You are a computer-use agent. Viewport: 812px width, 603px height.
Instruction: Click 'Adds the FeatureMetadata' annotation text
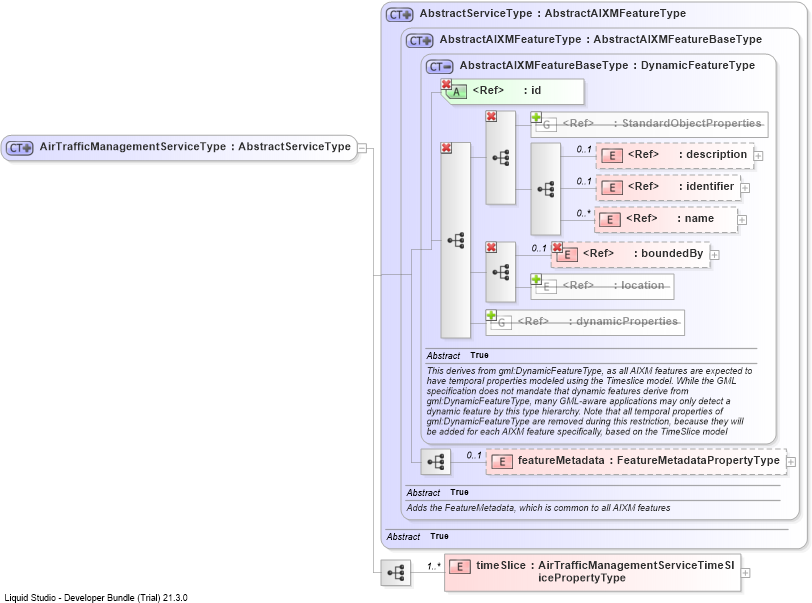pos(538,508)
